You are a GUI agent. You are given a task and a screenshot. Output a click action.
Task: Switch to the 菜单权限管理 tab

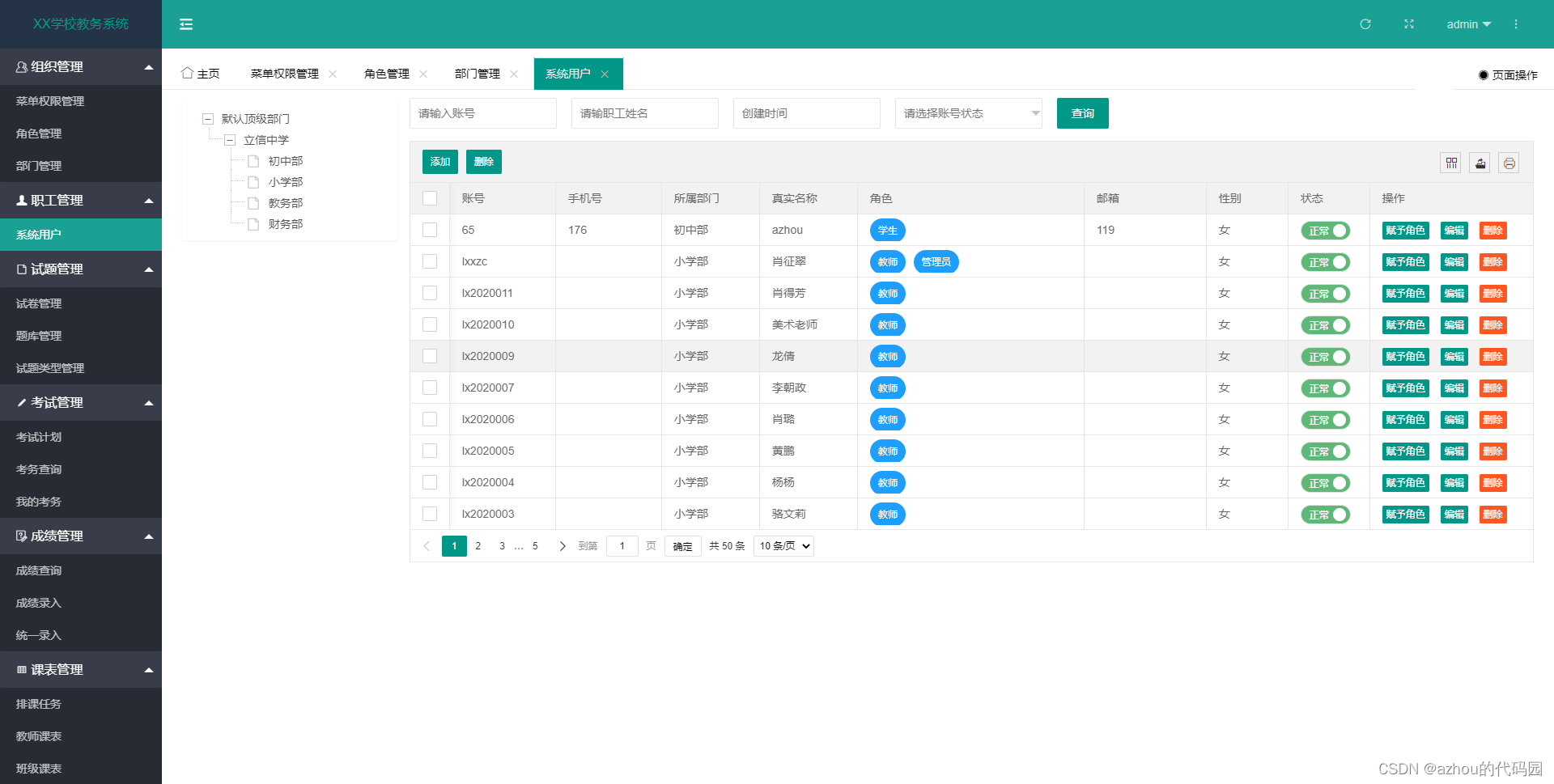[x=285, y=74]
